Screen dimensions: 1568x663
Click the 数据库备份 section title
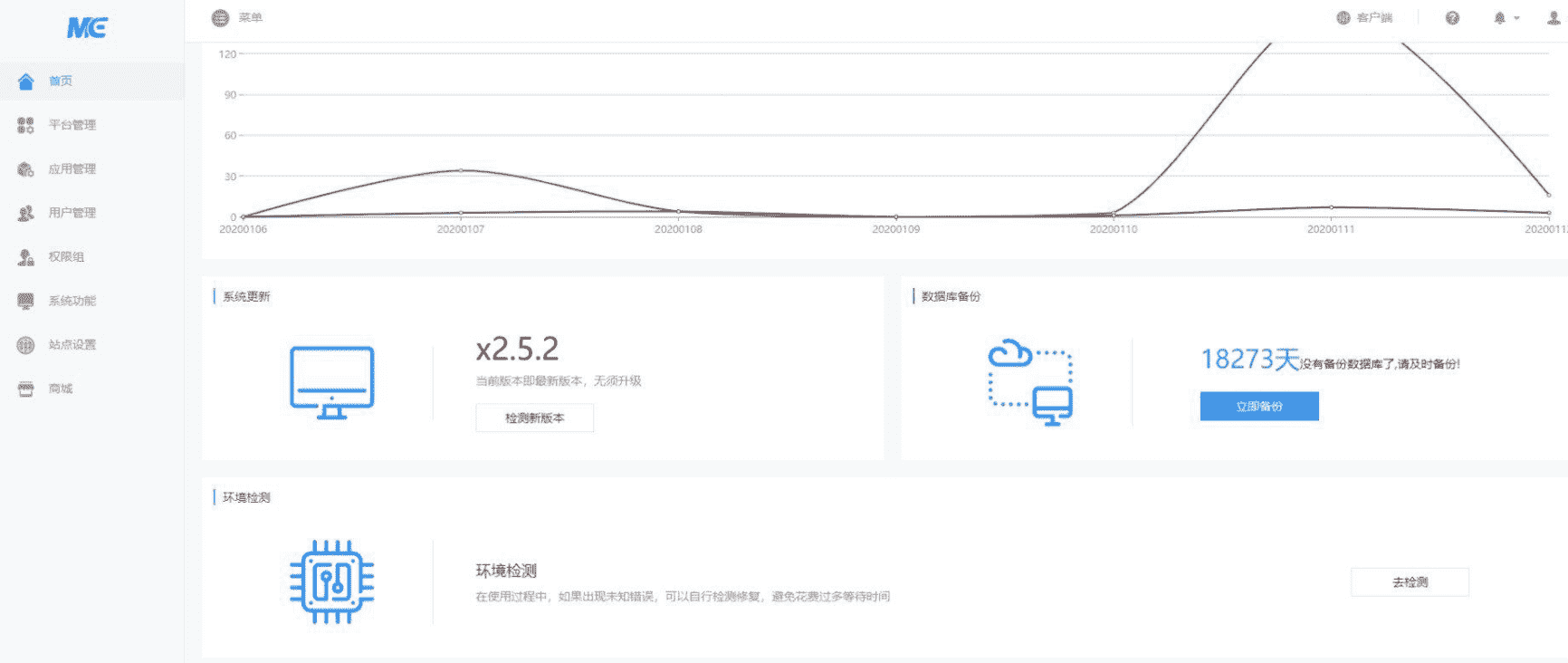tap(951, 296)
